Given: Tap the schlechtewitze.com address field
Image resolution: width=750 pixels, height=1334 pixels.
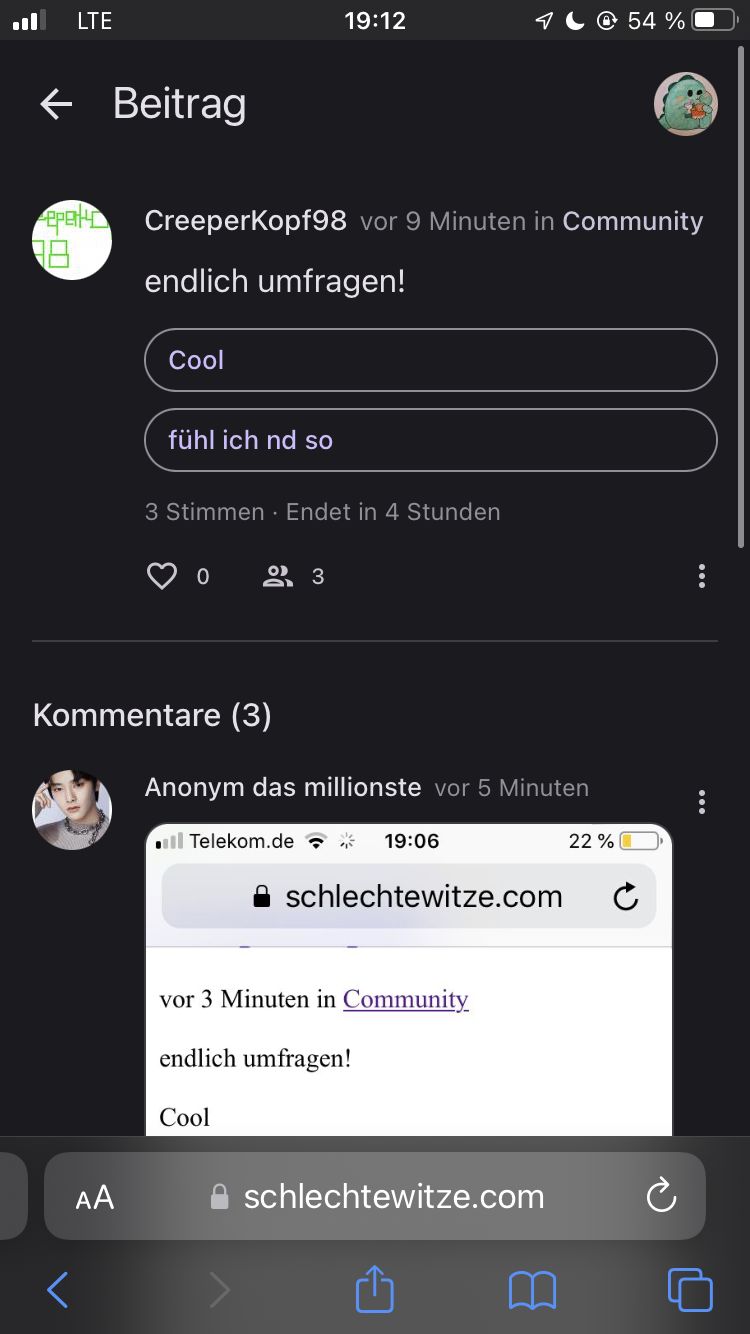Looking at the screenshot, I should (394, 1197).
